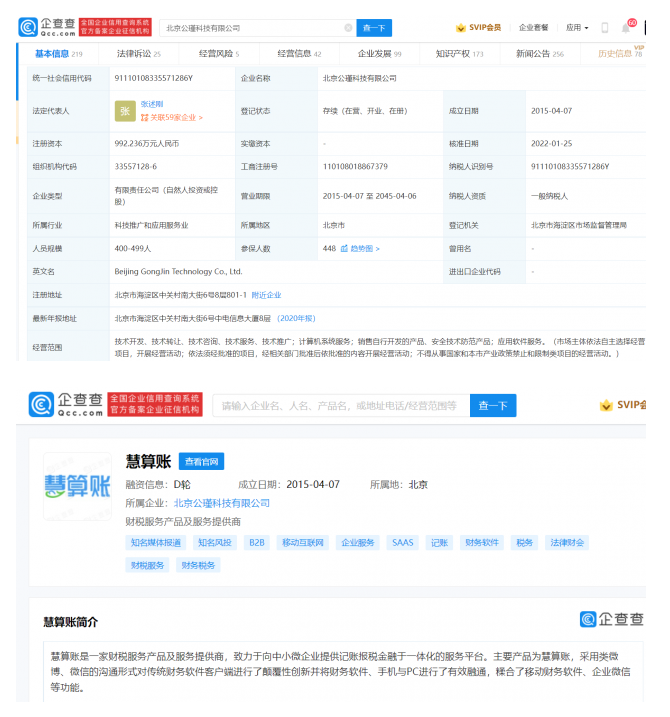Screen dimensions: 670x717
Task: Click the registered capital 992.236万元人民币
Action: click(x=147, y=144)
